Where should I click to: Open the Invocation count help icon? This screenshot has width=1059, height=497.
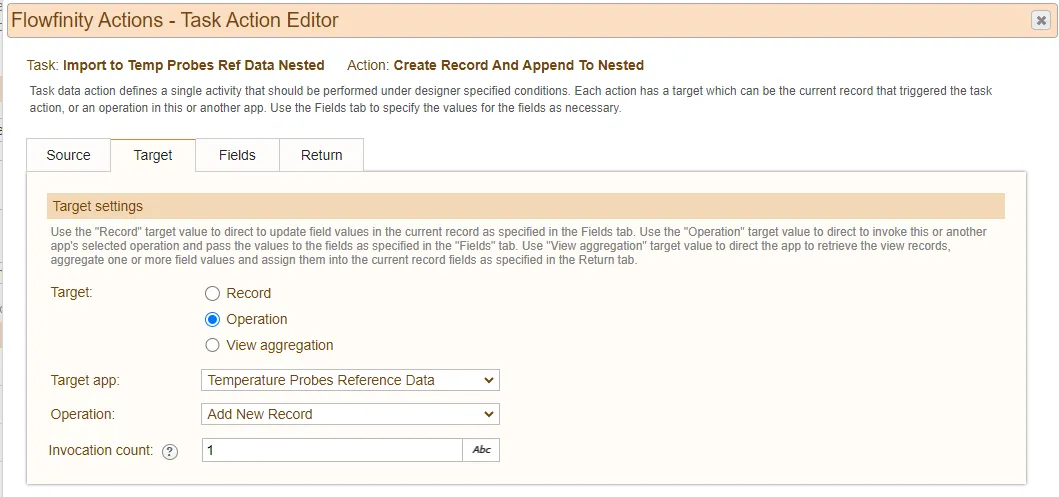pos(170,452)
